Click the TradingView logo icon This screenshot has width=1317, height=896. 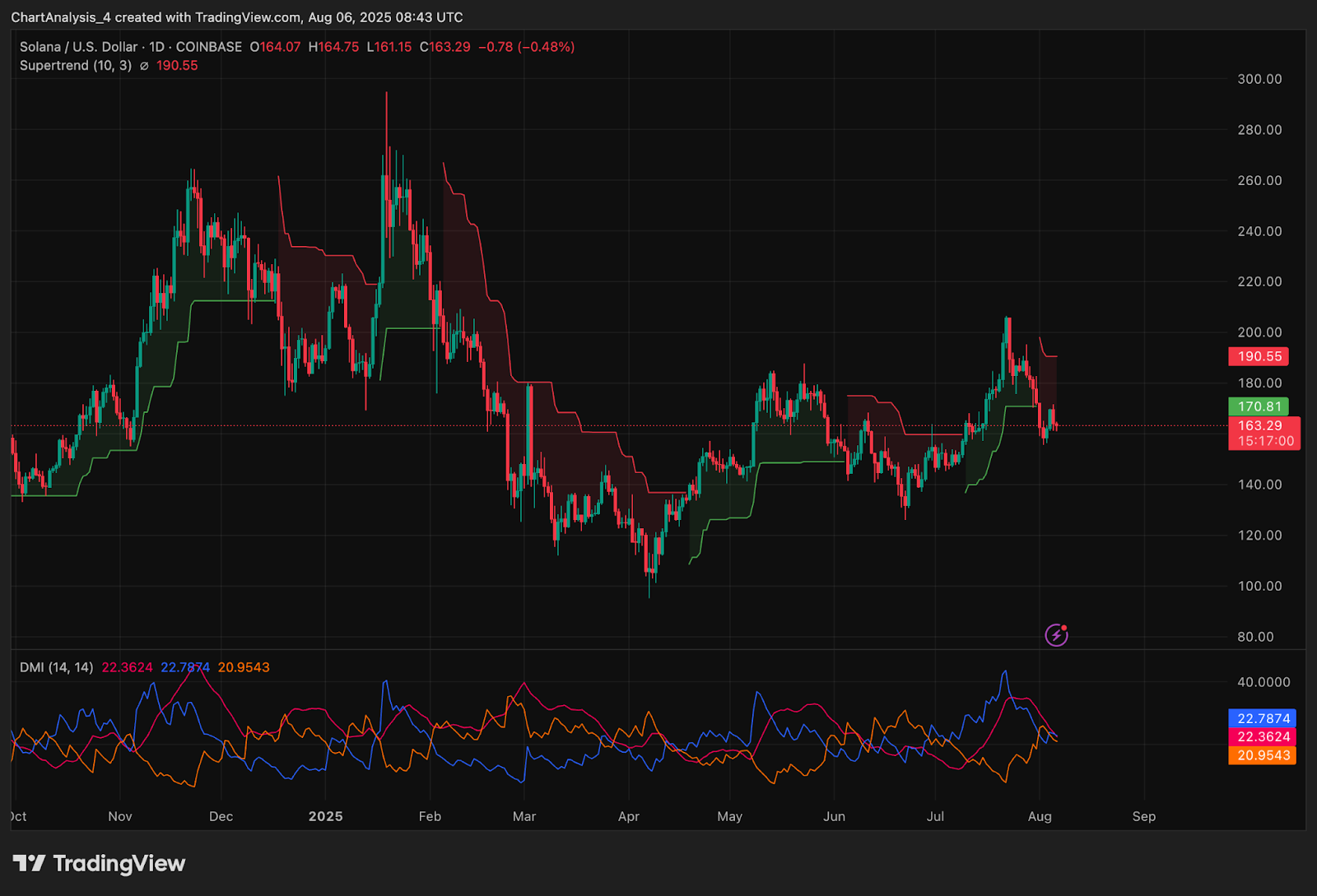coord(30,863)
